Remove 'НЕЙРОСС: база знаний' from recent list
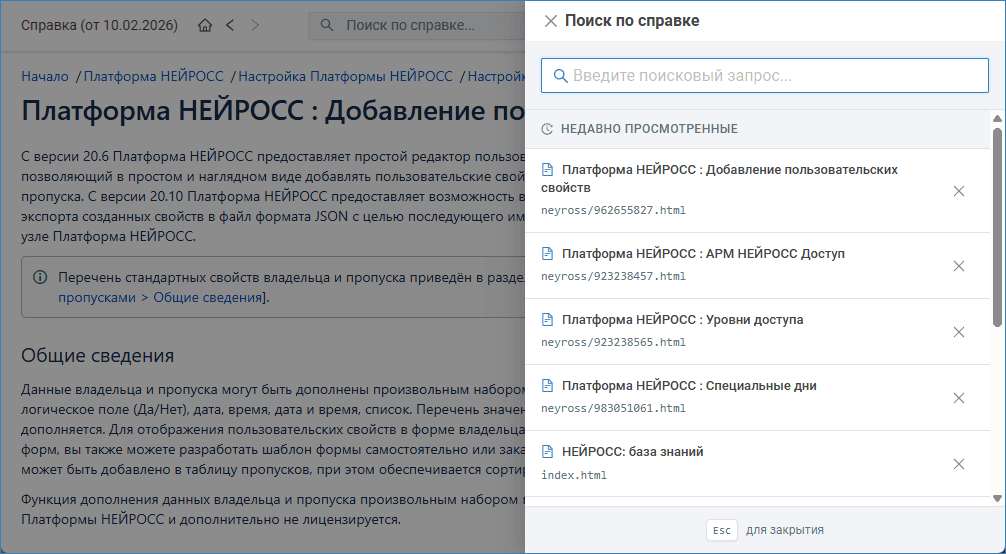This screenshot has width=1006, height=554. [958, 464]
